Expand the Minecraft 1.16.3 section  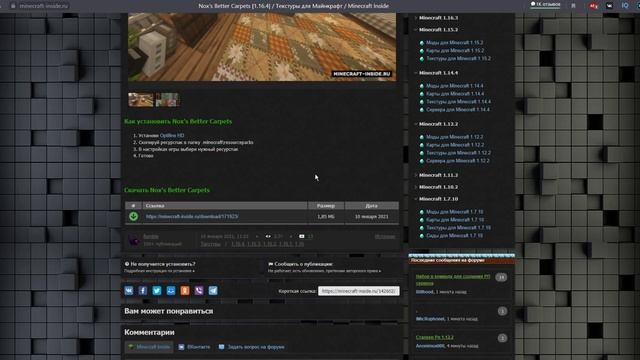[438, 18]
